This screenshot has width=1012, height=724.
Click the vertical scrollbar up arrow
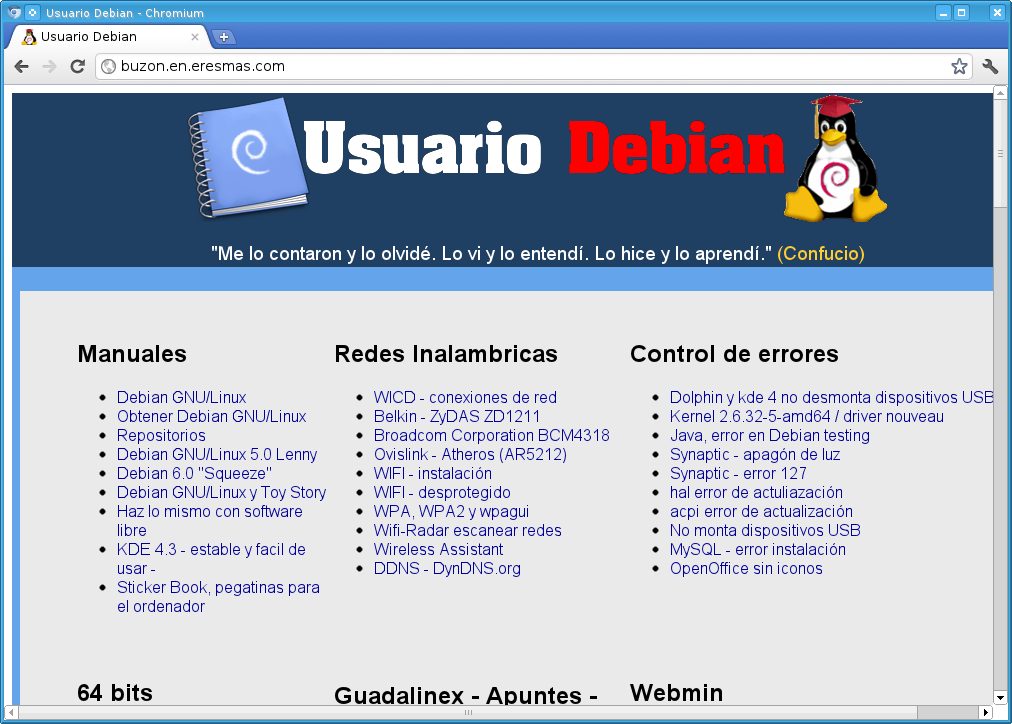(1000, 94)
